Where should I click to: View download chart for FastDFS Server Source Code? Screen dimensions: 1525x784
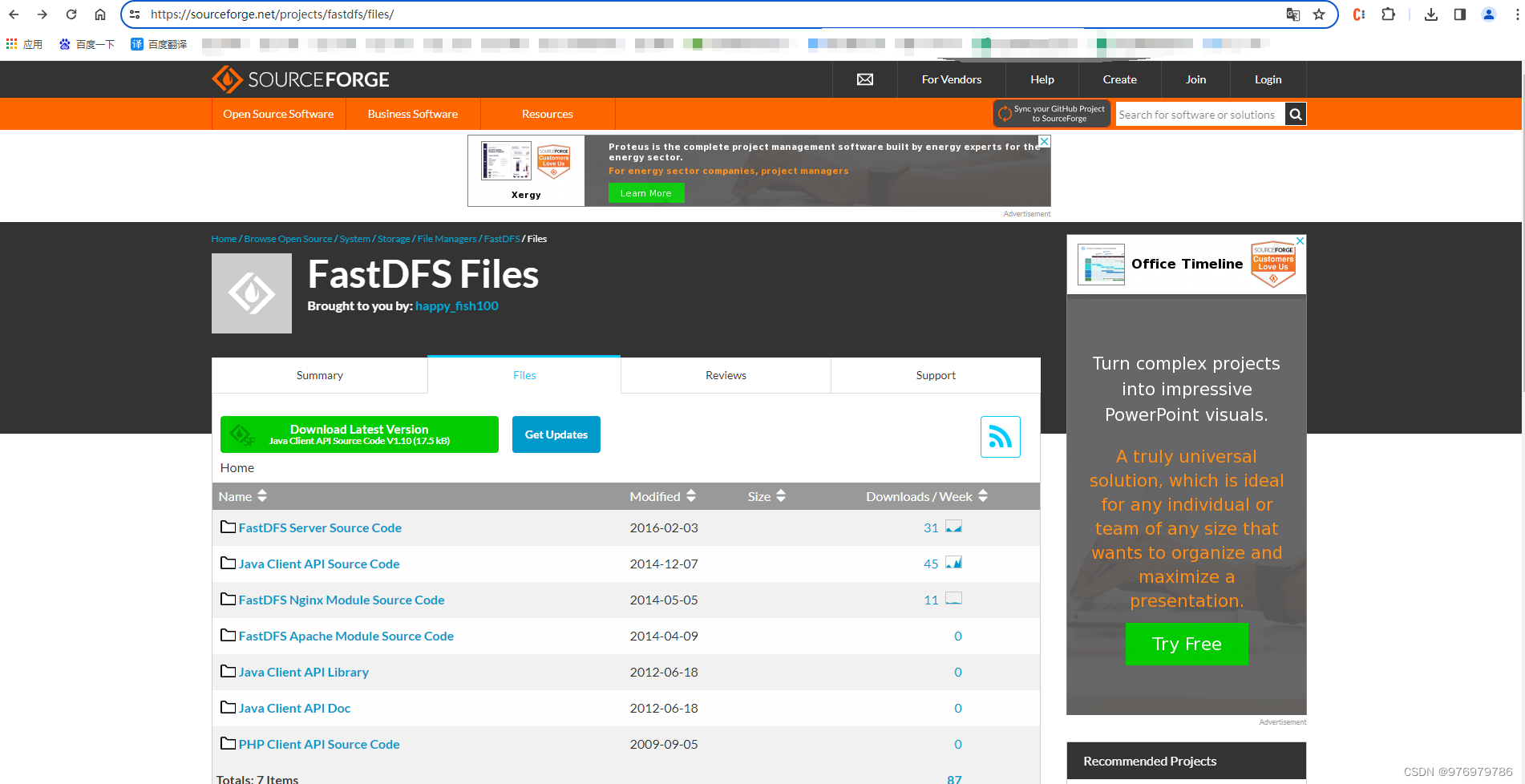click(953, 527)
